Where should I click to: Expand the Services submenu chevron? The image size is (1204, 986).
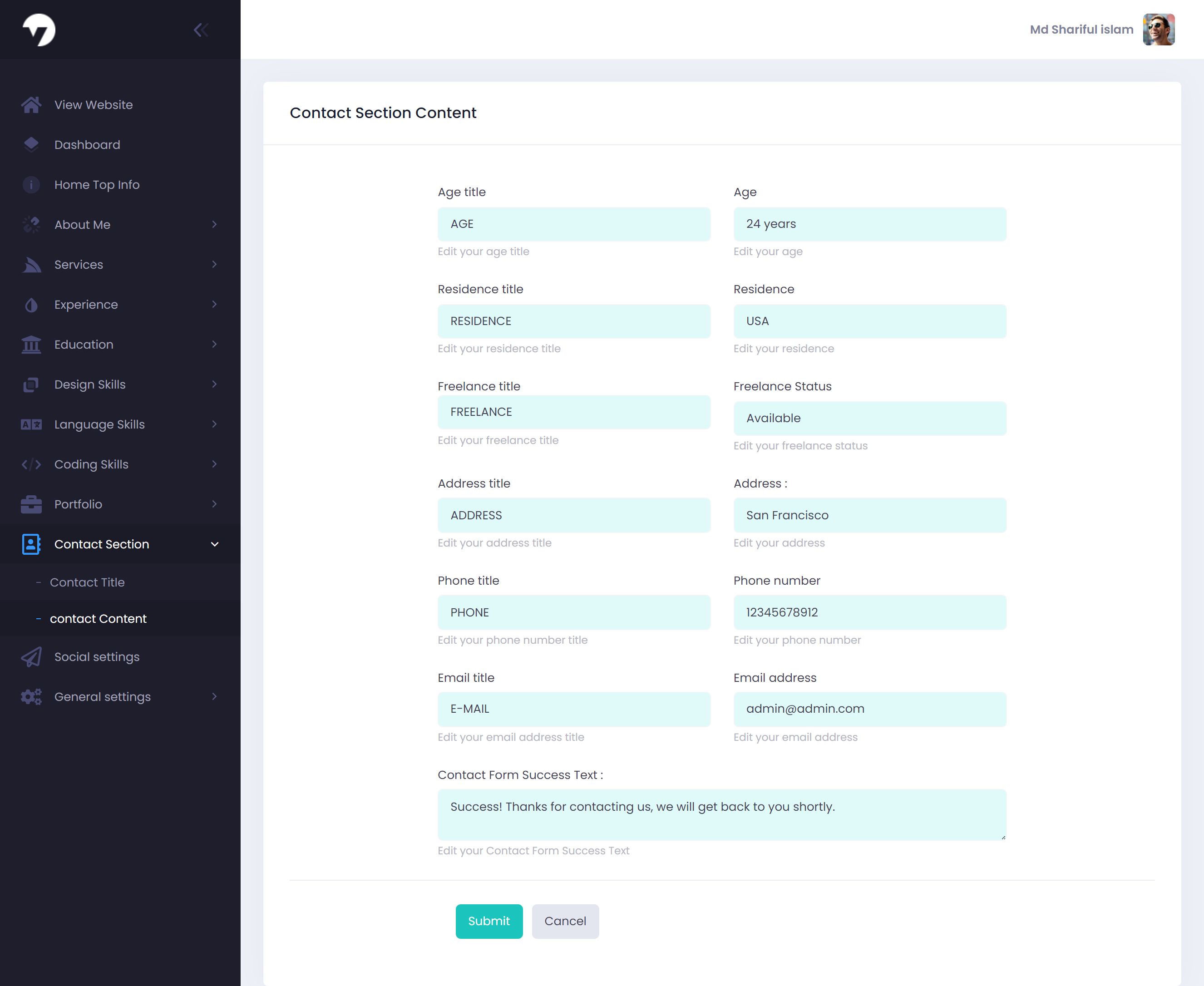click(214, 265)
